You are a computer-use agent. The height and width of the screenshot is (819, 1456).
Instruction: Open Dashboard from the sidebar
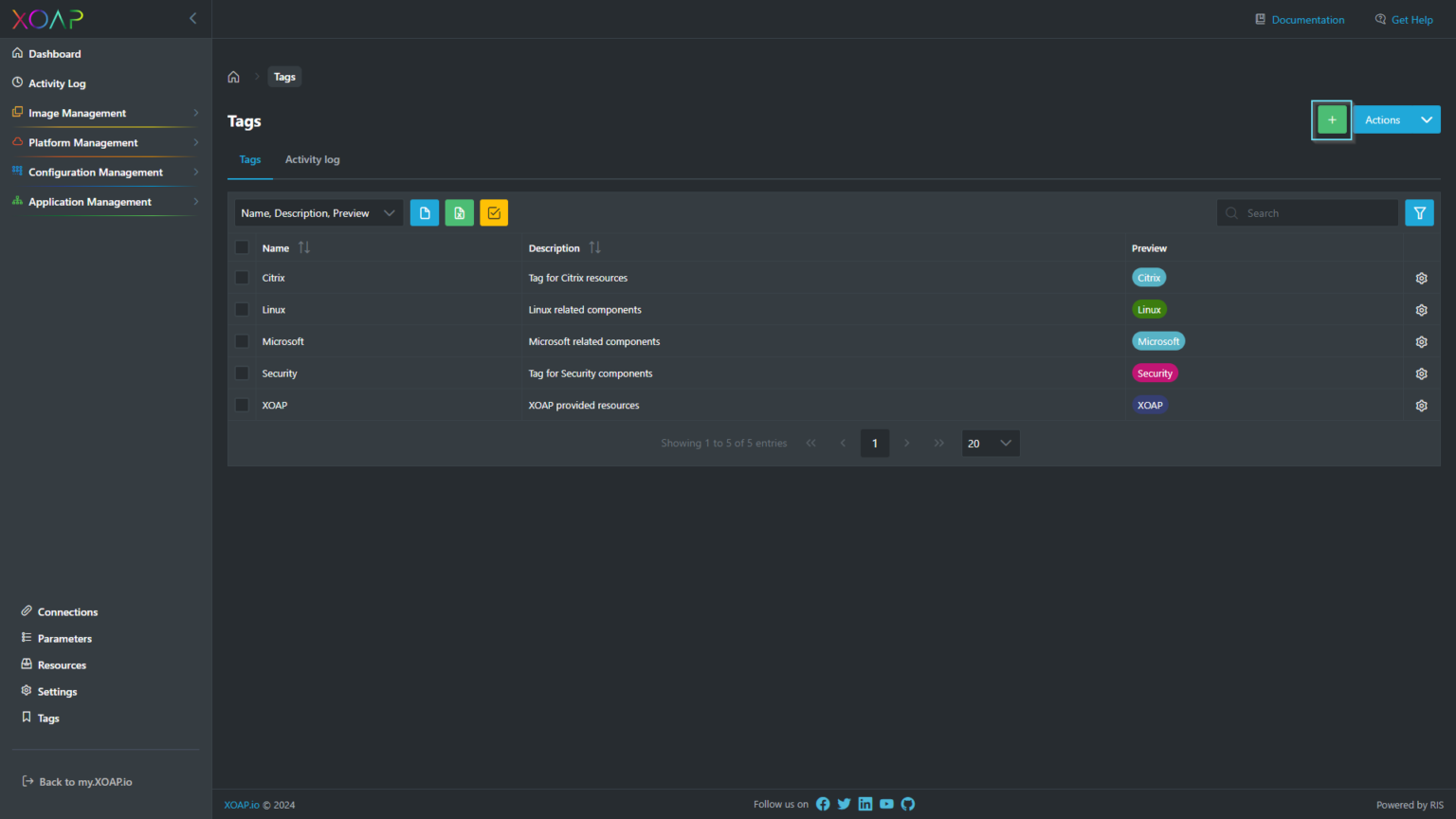coord(54,54)
